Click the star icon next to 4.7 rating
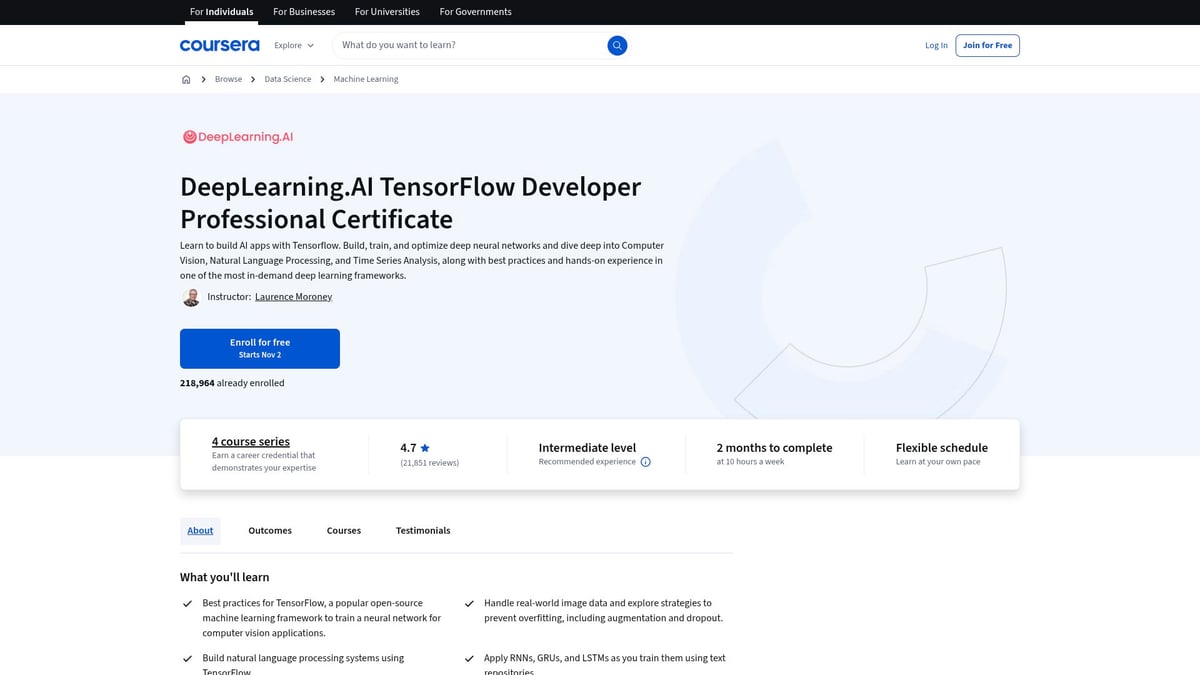Screen dimensions: 1200x675 [425, 448]
